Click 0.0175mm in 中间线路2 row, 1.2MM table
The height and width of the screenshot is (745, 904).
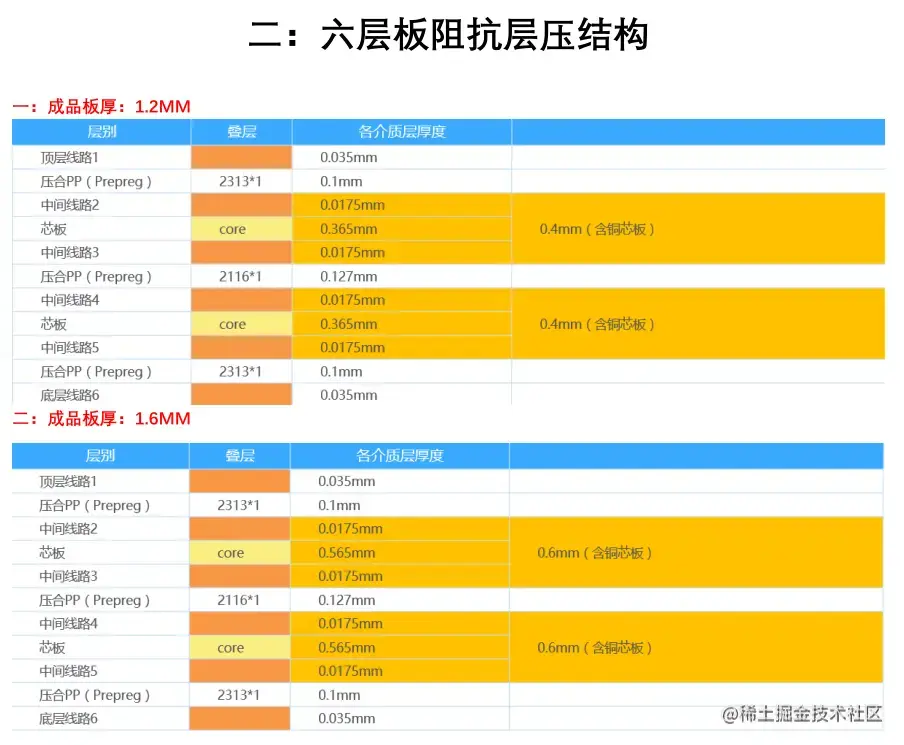coord(352,205)
